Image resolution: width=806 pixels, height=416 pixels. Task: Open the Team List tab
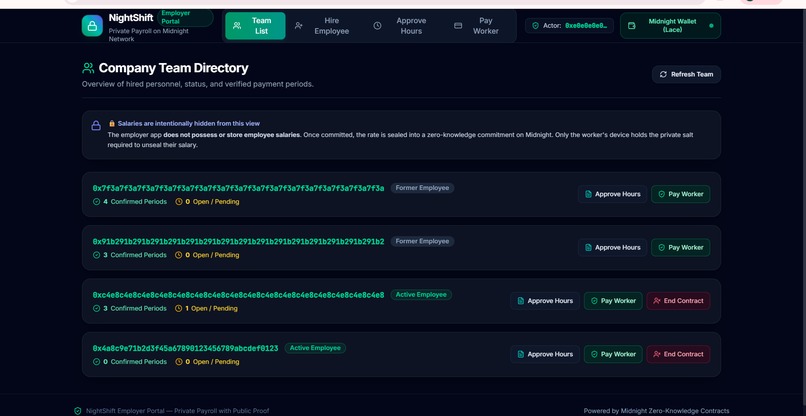(255, 26)
